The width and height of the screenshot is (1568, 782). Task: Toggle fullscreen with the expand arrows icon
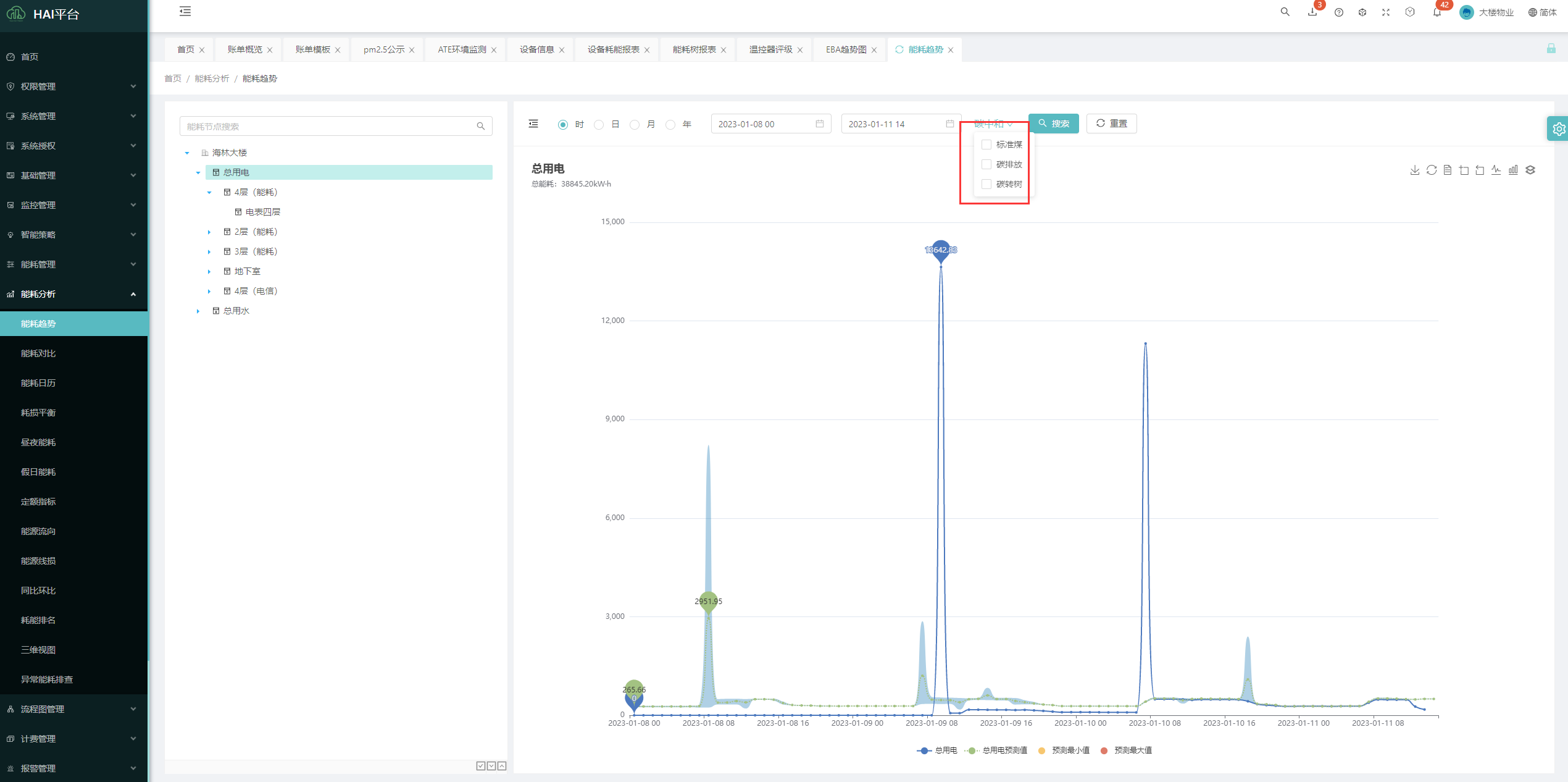[1386, 12]
